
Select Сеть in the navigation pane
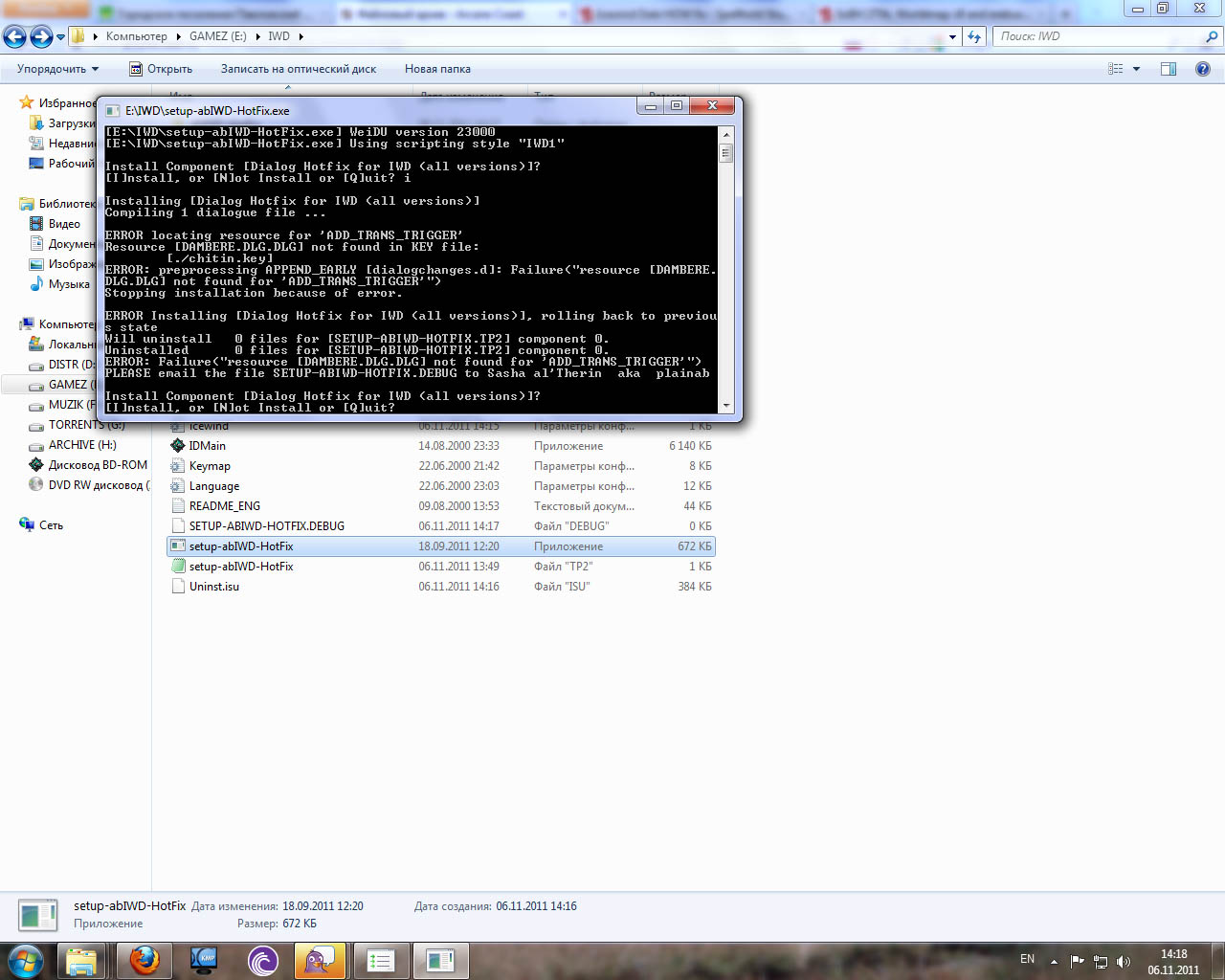(41, 525)
